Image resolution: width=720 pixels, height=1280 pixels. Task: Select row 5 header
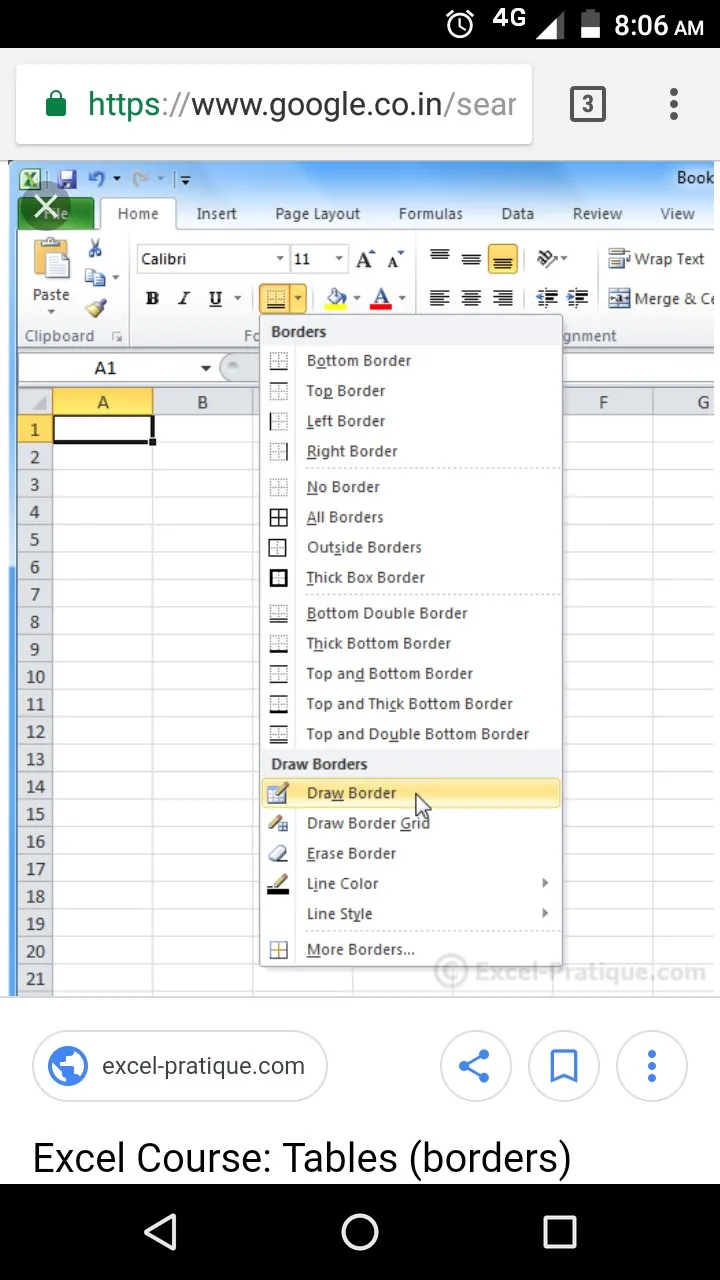[x=35, y=539]
